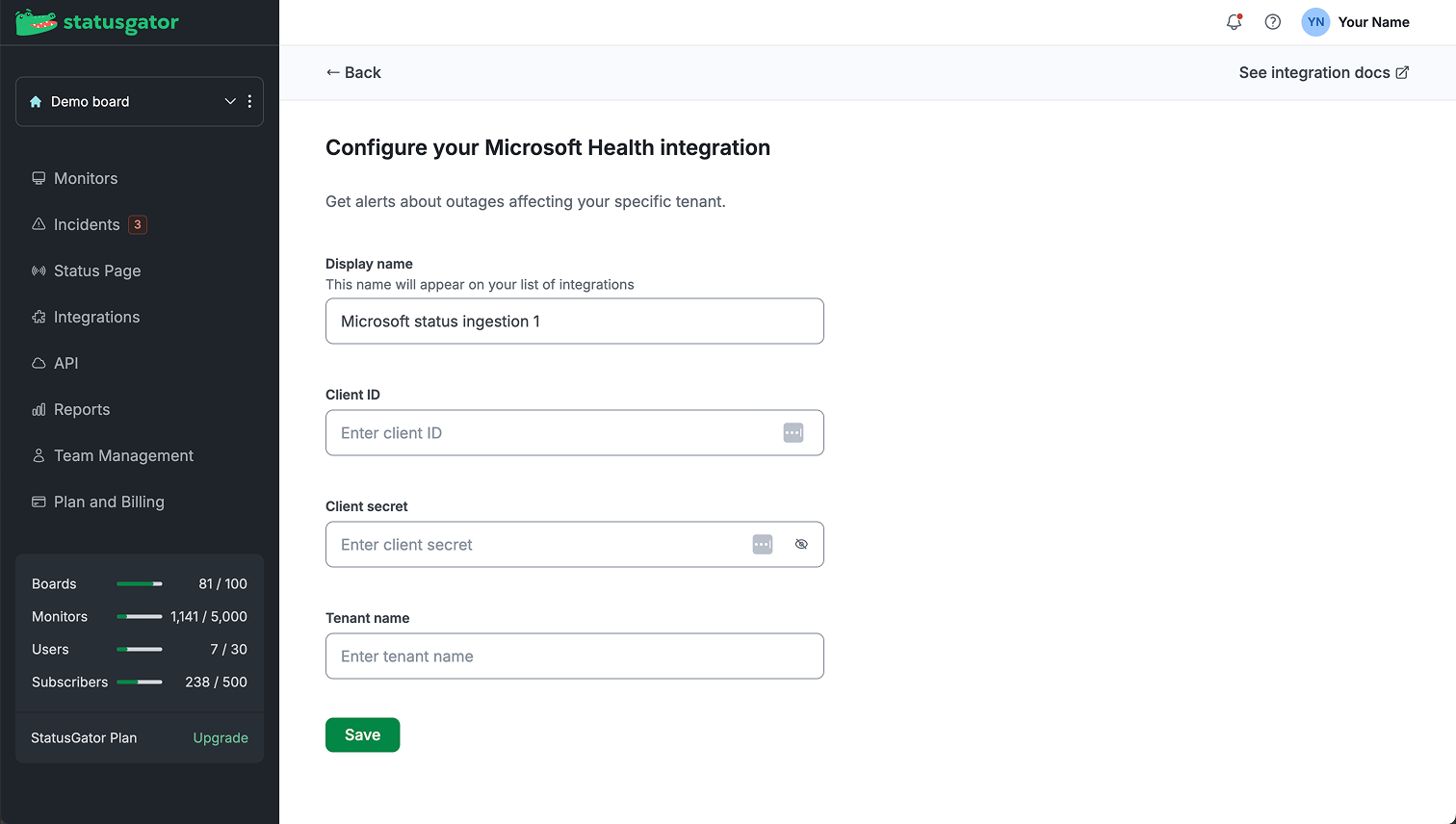Click the 1,141 / 5,000 monitors count

pos(209,616)
